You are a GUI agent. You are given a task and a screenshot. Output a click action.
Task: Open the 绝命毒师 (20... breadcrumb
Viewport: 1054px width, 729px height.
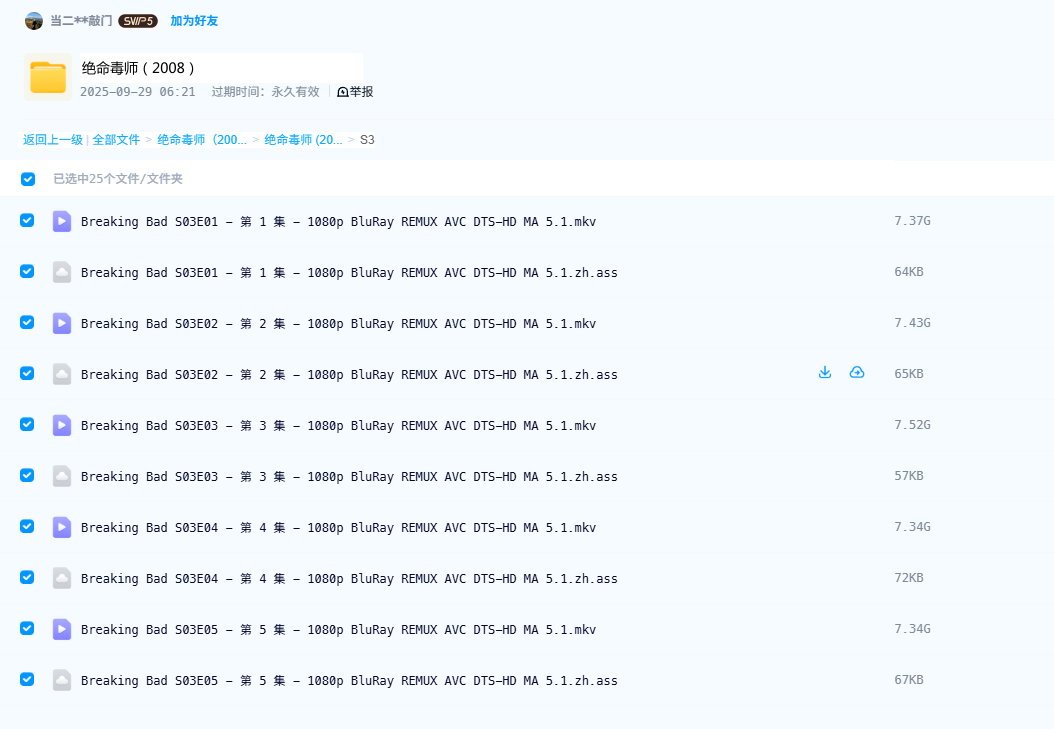303,140
